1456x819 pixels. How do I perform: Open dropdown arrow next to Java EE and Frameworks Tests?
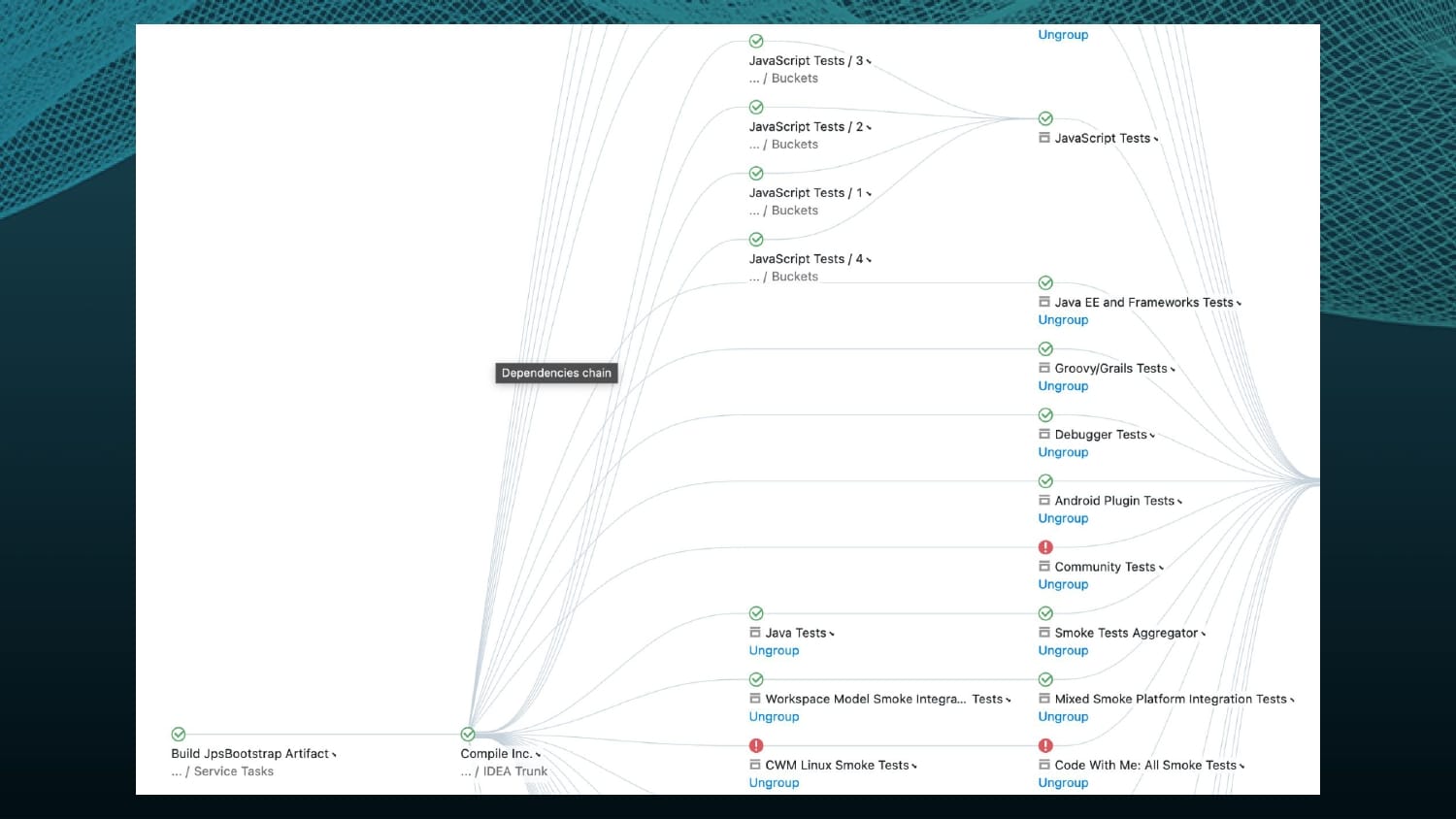[1239, 304]
